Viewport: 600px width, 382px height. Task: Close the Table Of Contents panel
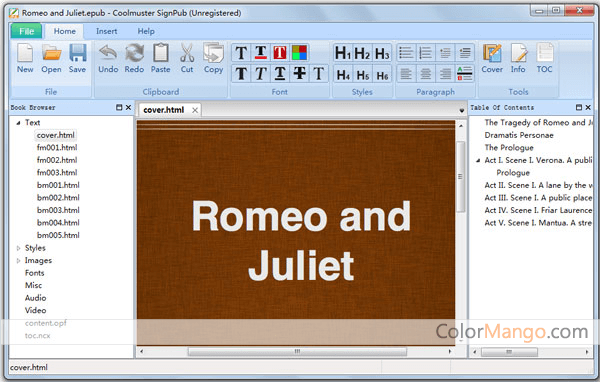pos(588,108)
